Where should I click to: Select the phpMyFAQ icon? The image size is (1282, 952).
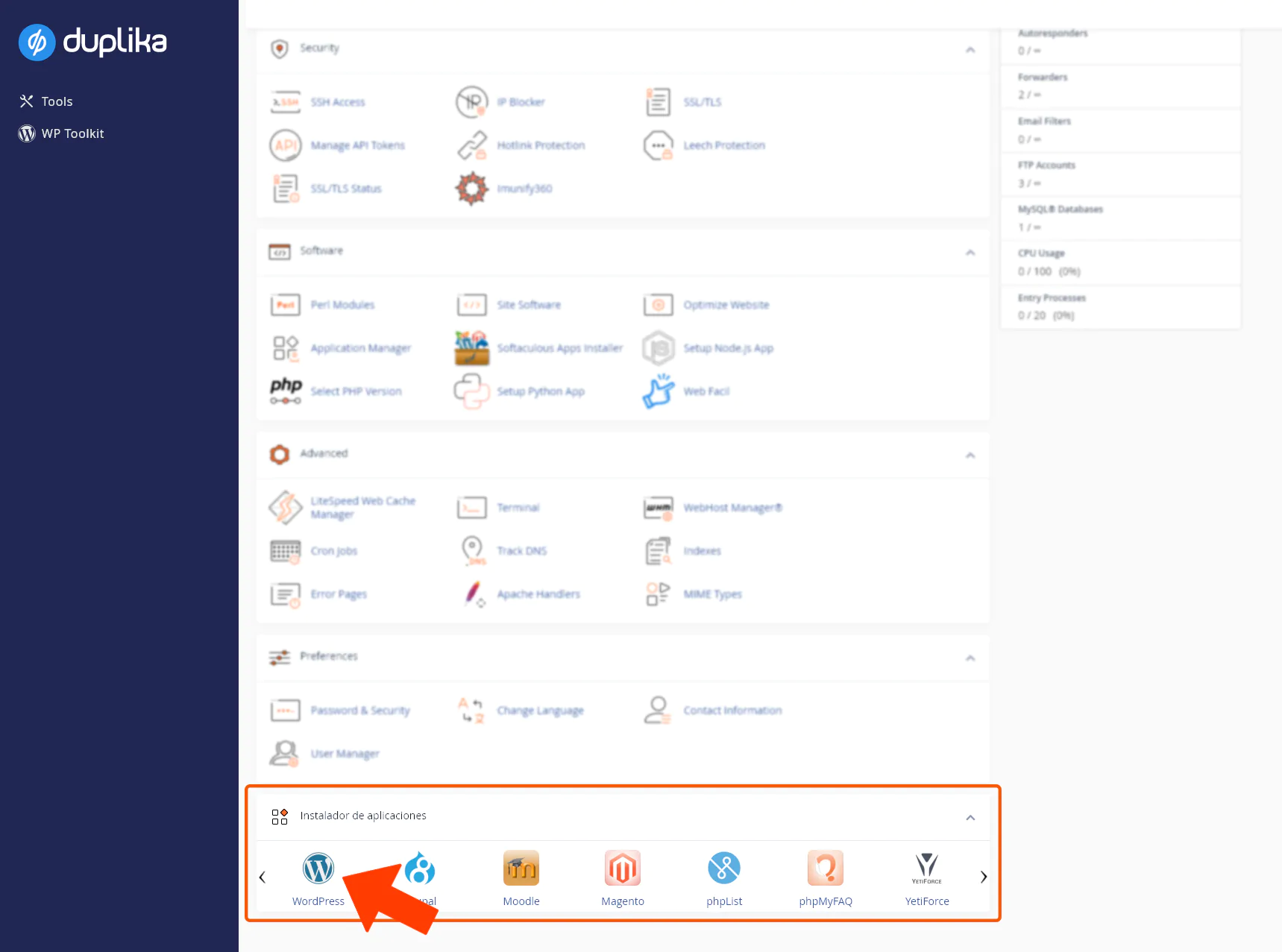[825, 869]
